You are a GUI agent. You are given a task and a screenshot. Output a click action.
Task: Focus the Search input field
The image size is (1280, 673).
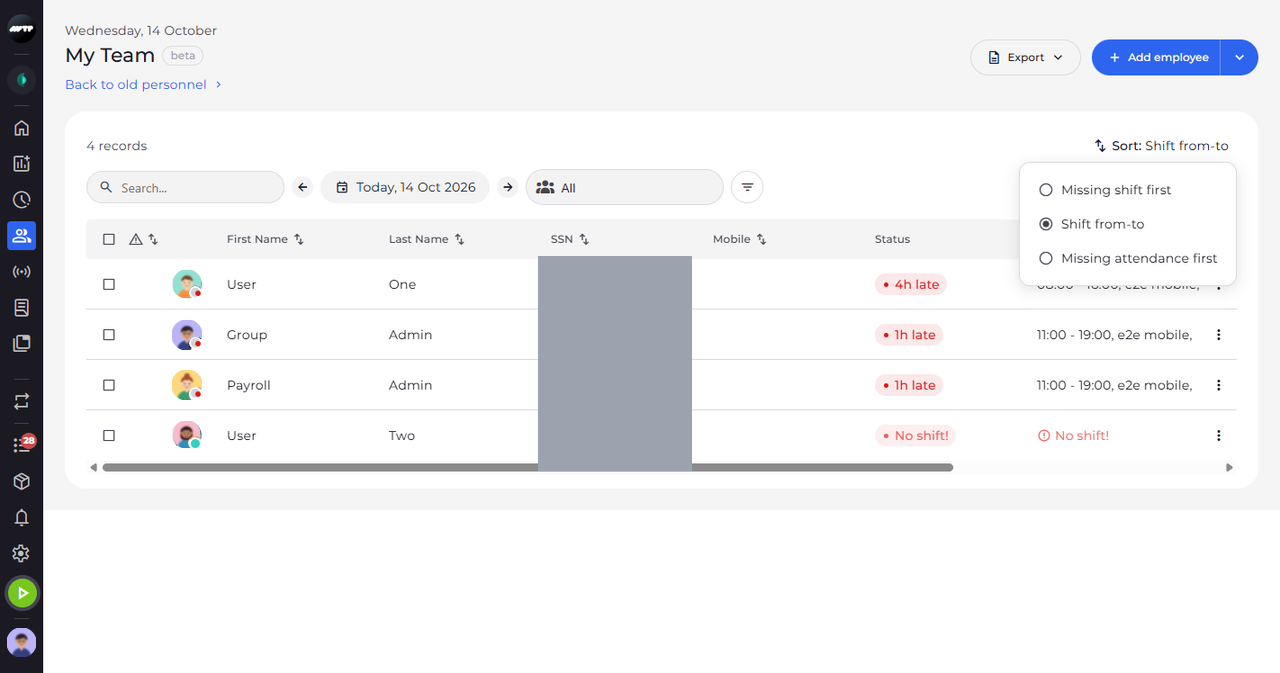185,187
